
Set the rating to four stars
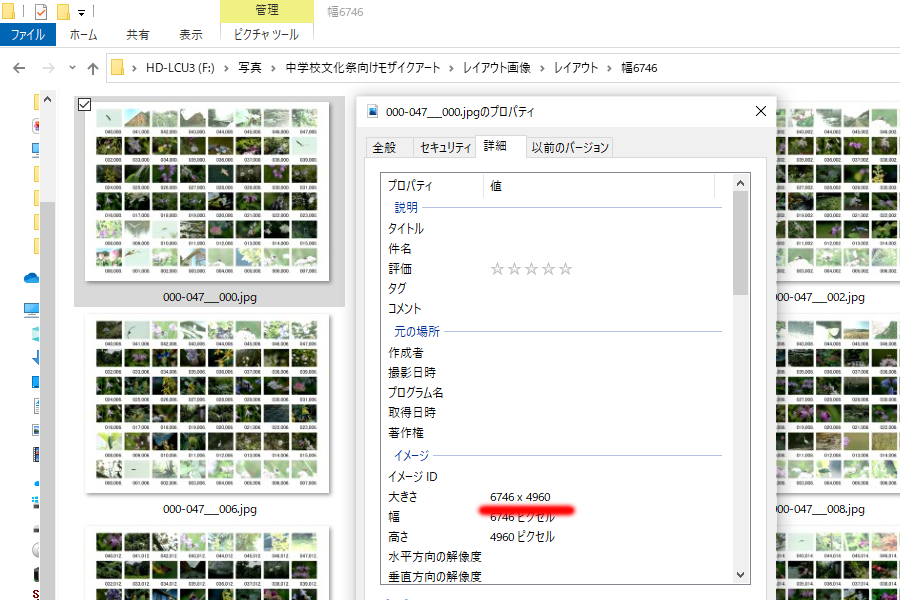[x=549, y=269]
